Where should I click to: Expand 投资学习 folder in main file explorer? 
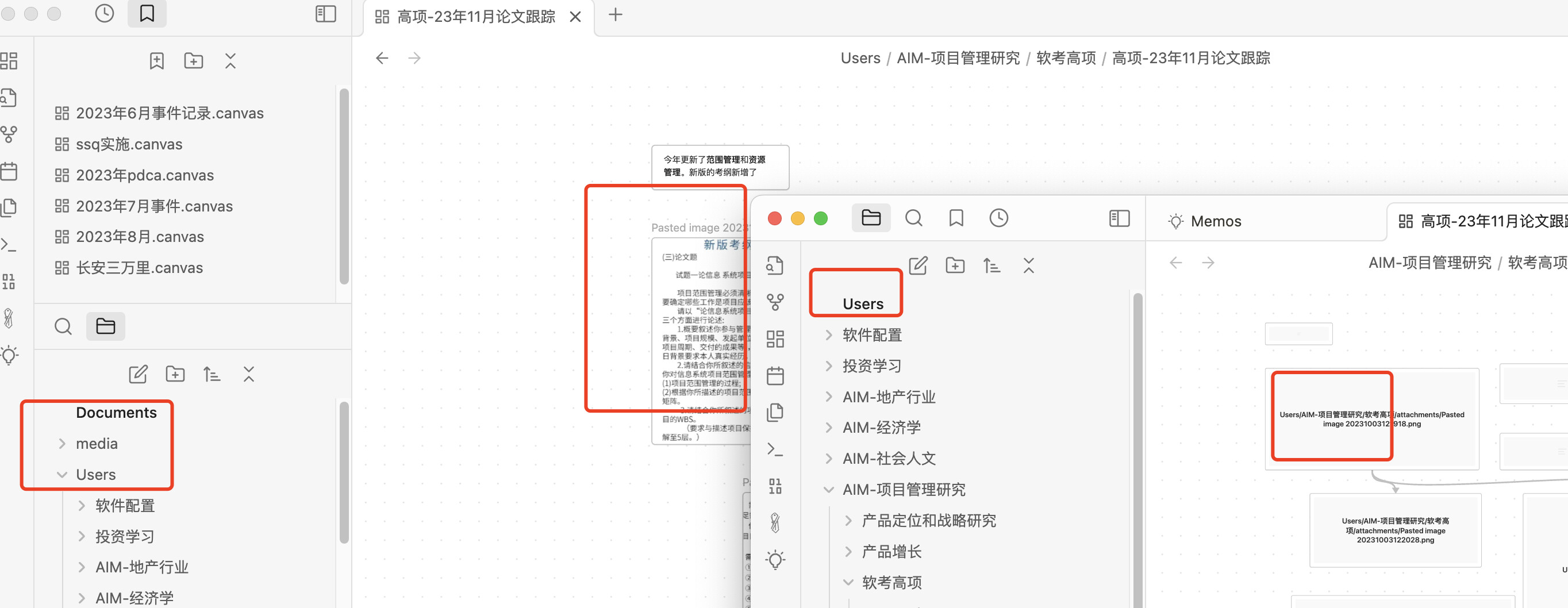click(x=82, y=537)
